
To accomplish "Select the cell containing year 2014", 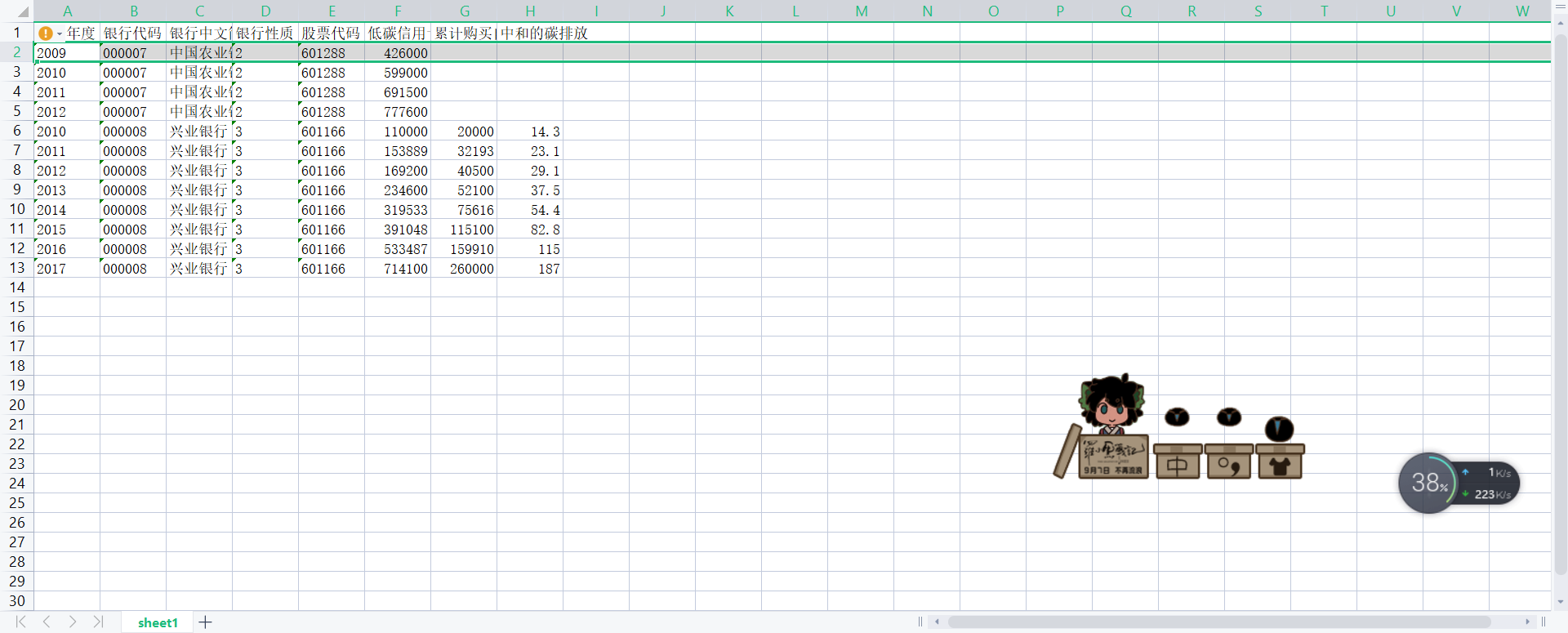I will tap(67, 209).
